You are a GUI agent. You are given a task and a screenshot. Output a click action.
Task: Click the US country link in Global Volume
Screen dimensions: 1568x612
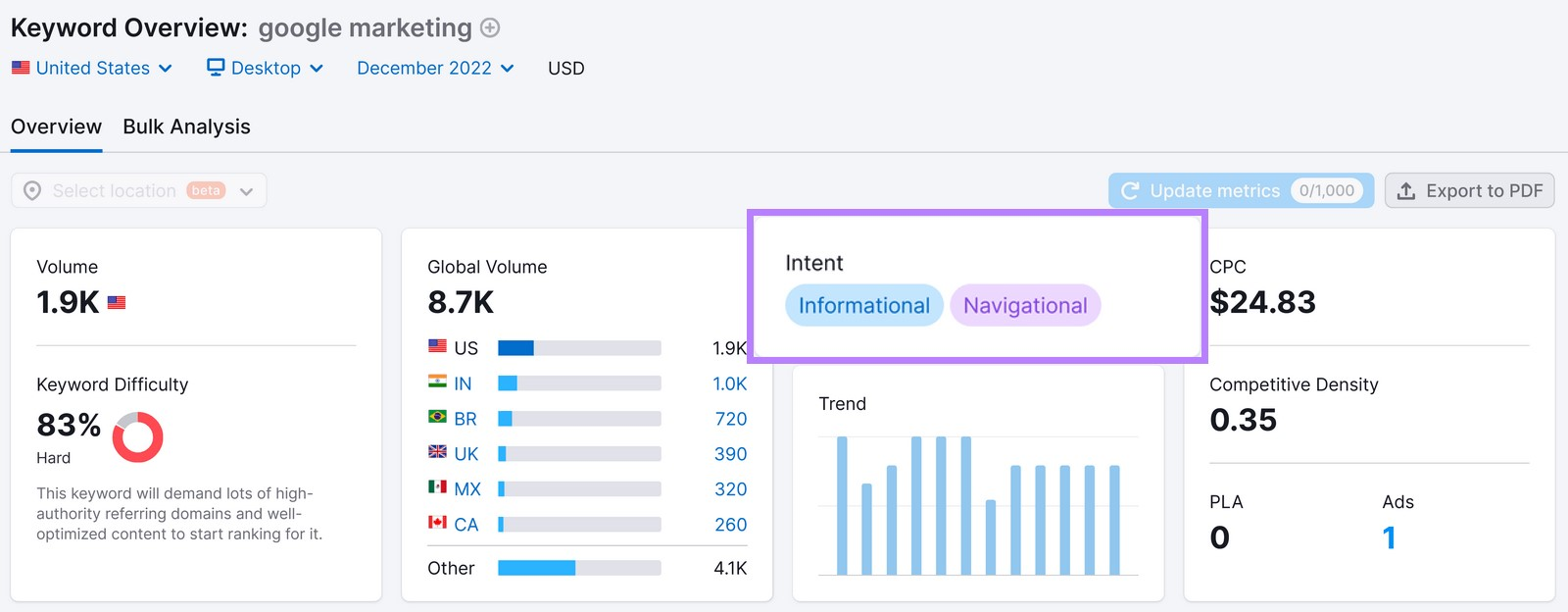(x=466, y=348)
